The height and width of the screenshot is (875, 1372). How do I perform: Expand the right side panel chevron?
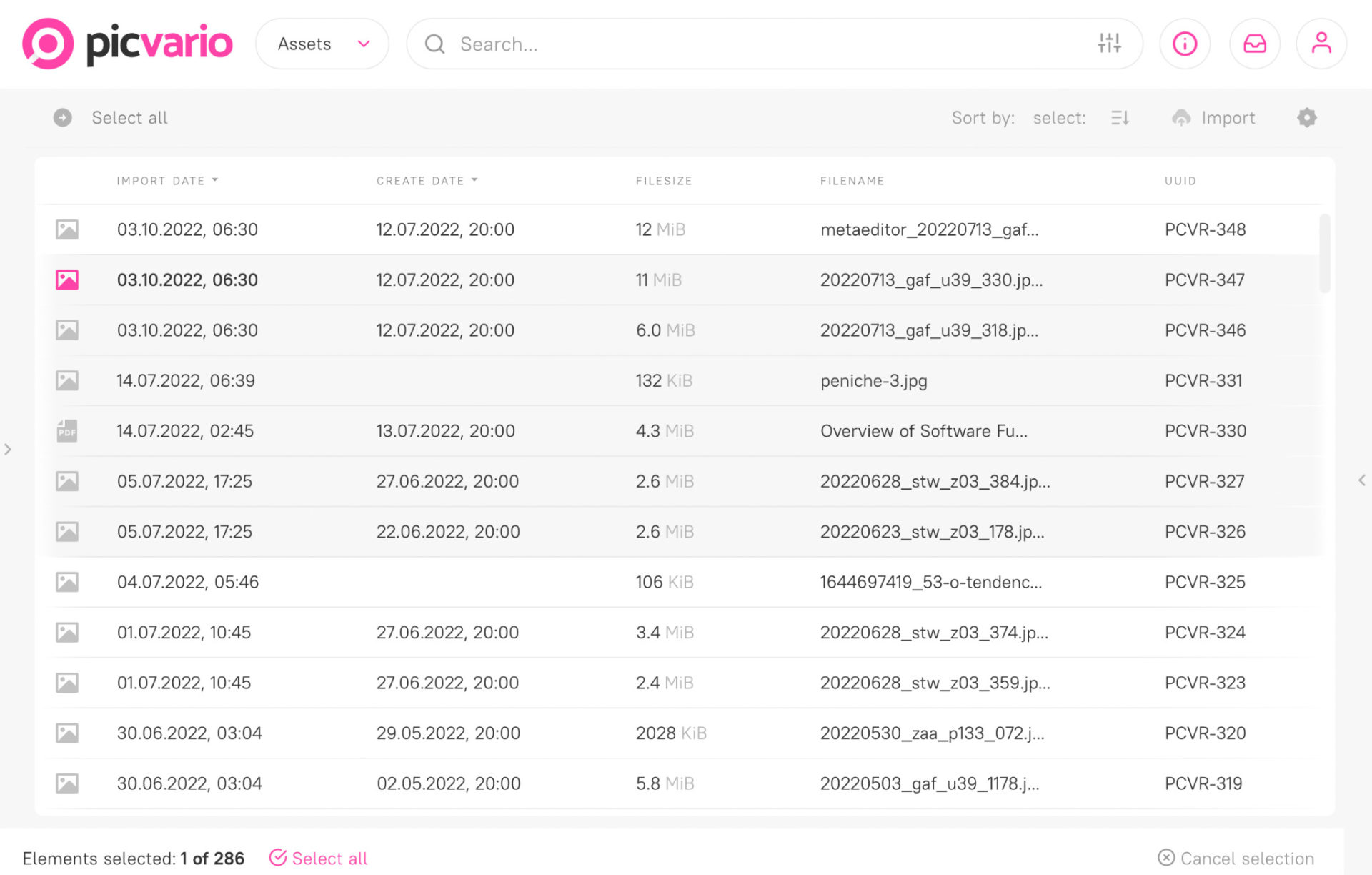1361,480
